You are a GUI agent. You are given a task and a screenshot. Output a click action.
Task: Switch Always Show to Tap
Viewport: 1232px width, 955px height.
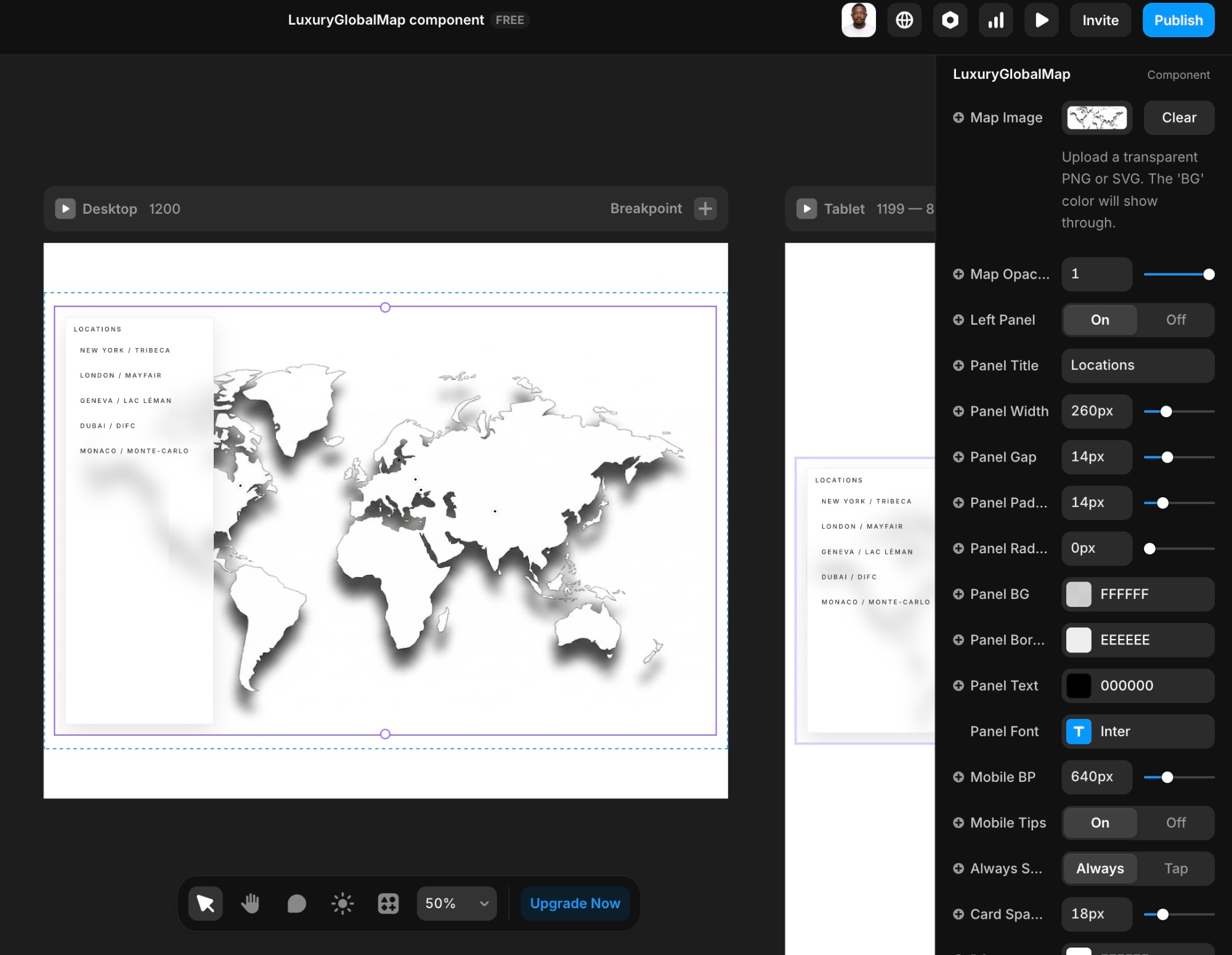(1175, 868)
